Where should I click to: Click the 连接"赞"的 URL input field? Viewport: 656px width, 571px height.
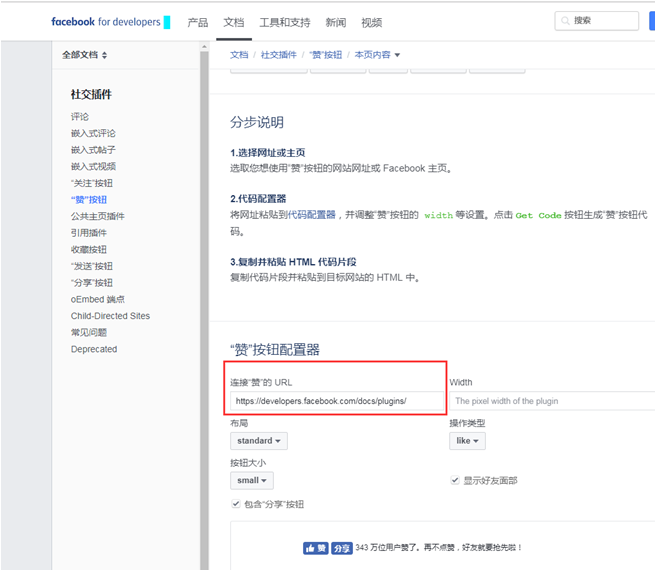click(336, 401)
